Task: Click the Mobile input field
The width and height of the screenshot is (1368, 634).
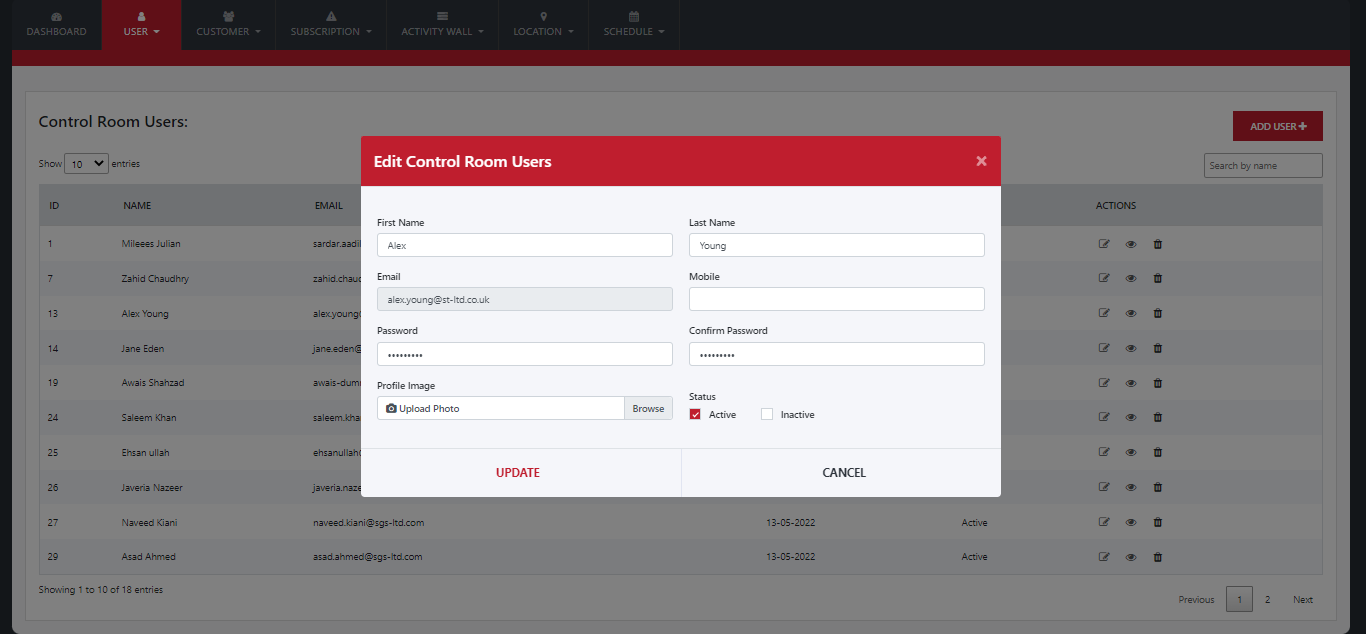Action: tap(836, 299)
